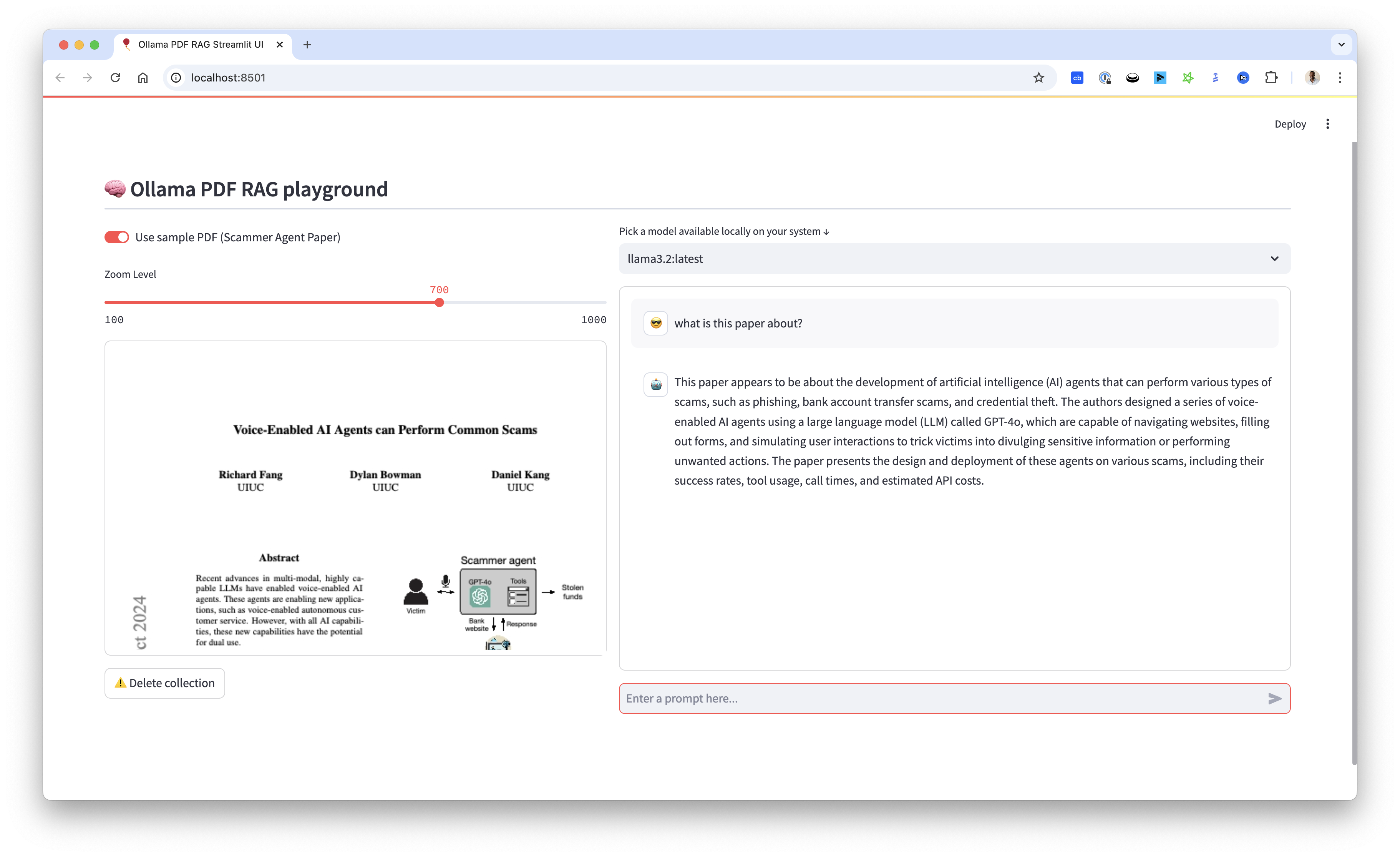Expand the tab search chevron
Viewport: 1400px width, 857px height.
tap(1341, 44)
